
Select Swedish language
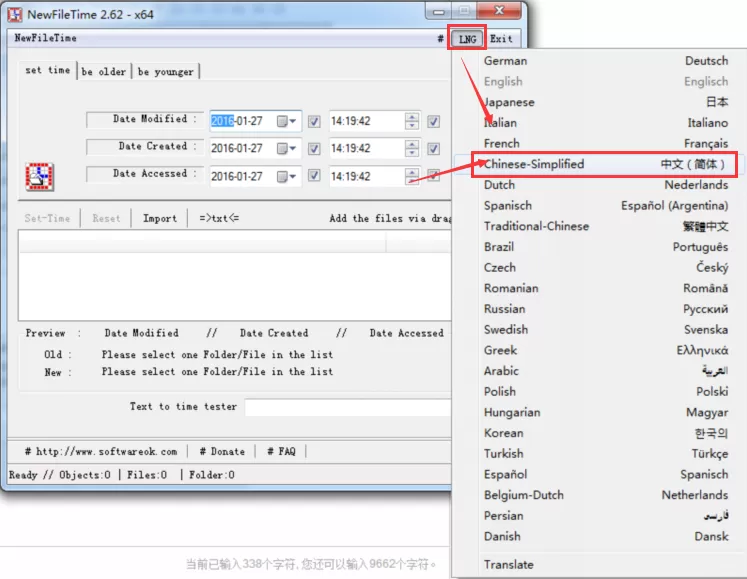pyautogui.click(x=599, y=330)
